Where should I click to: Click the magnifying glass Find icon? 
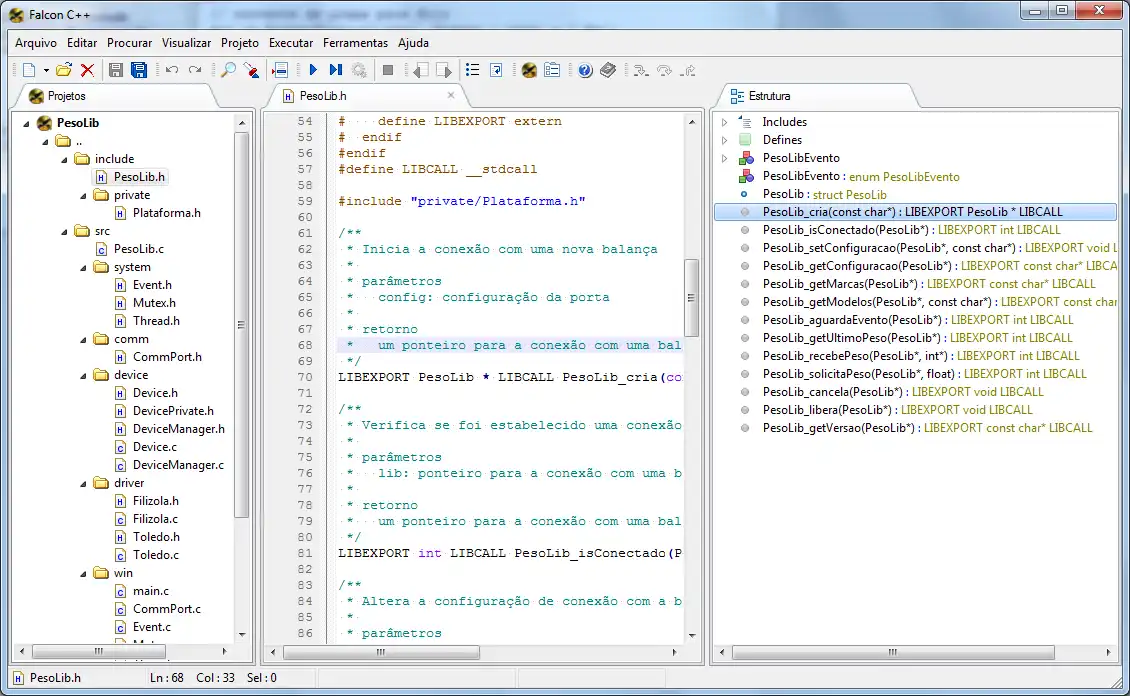tap(228, 70)
